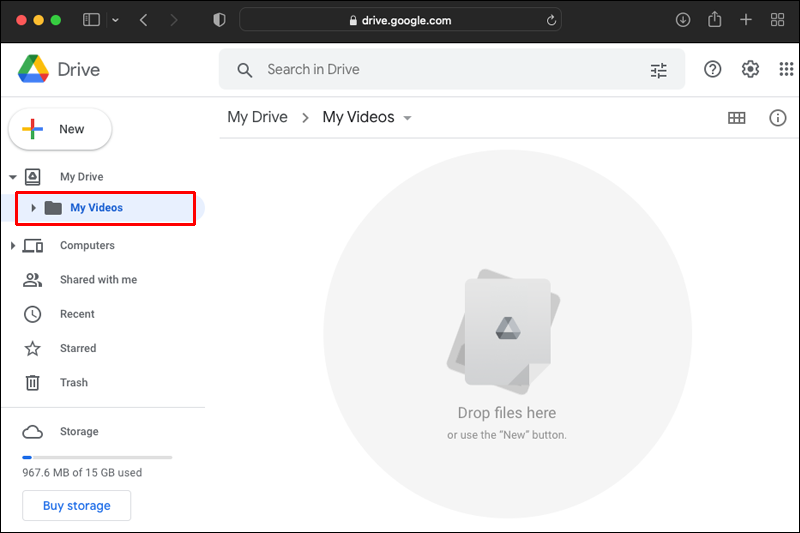The width and height of the screenshot is (800, 533).
Task: Open Trash
Action: (x=74, y=383)
